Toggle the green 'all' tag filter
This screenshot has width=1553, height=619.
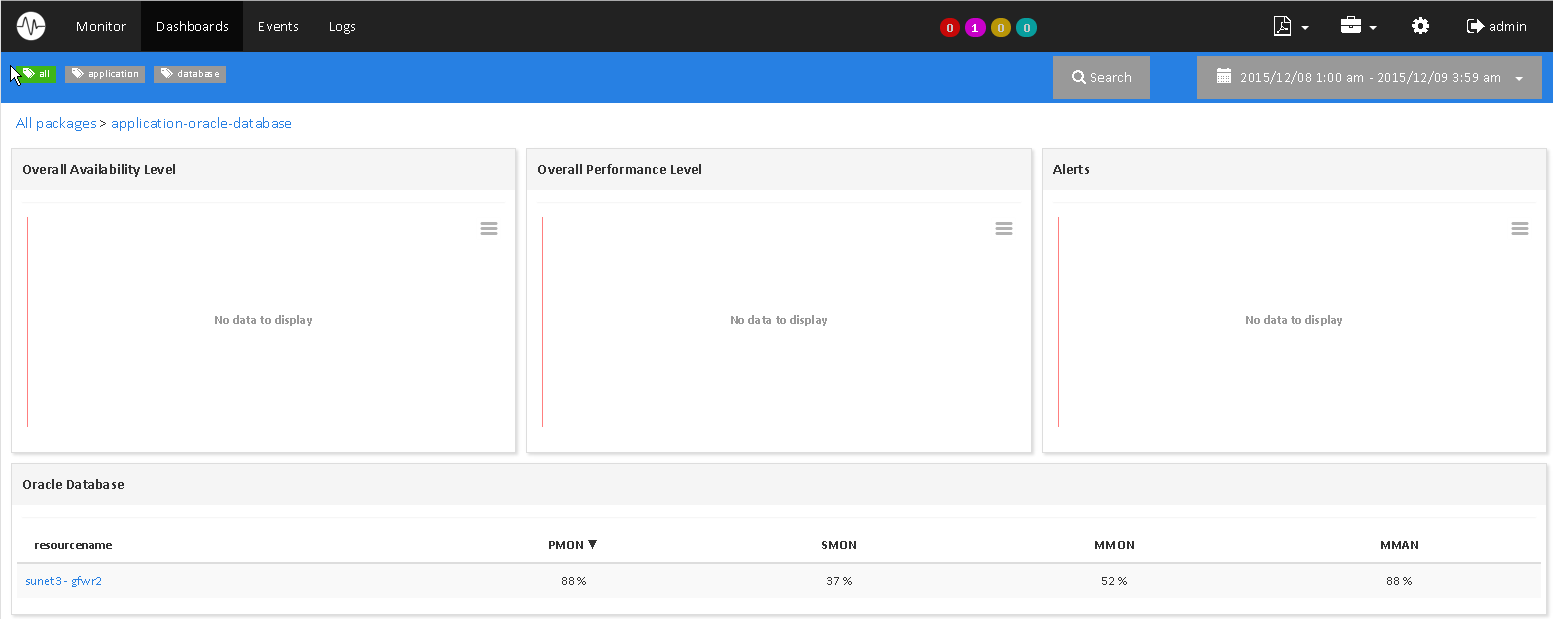click(x=37, y=74)
